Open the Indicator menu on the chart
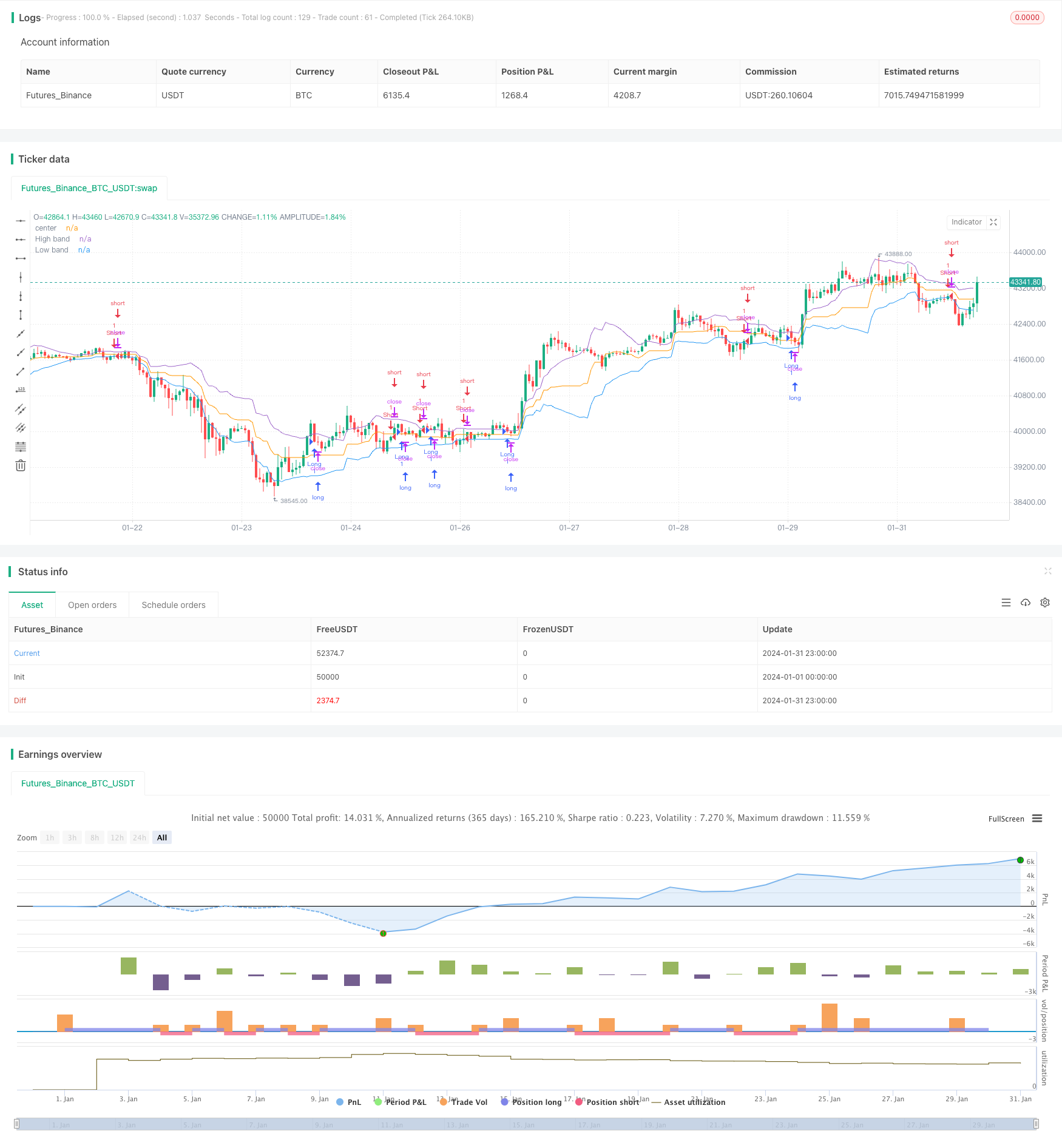The height and width of the screenshot is (1148, 1062). coord(966,222)
